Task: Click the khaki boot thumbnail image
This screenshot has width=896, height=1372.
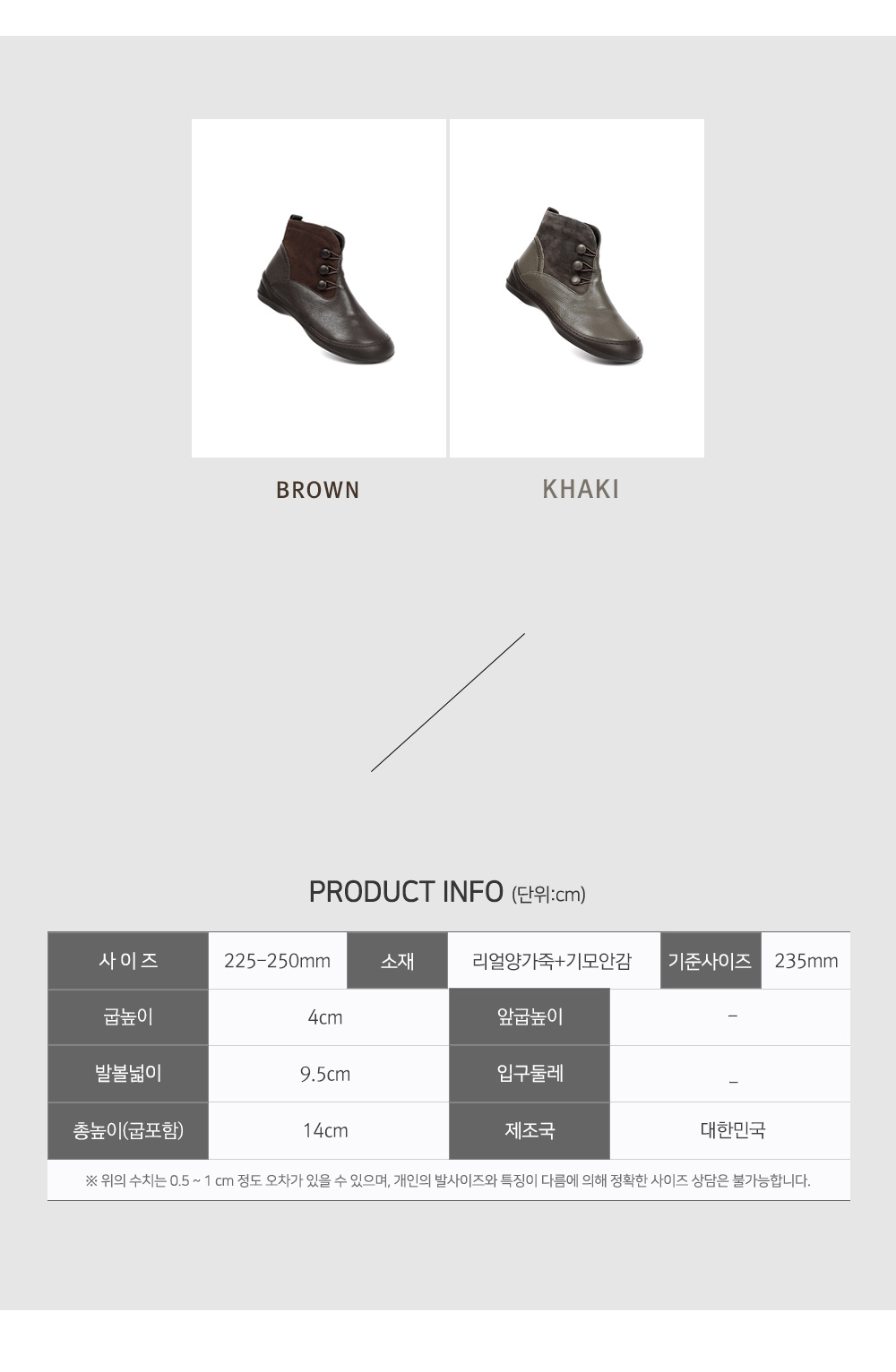Action: (x=577, y=288)
